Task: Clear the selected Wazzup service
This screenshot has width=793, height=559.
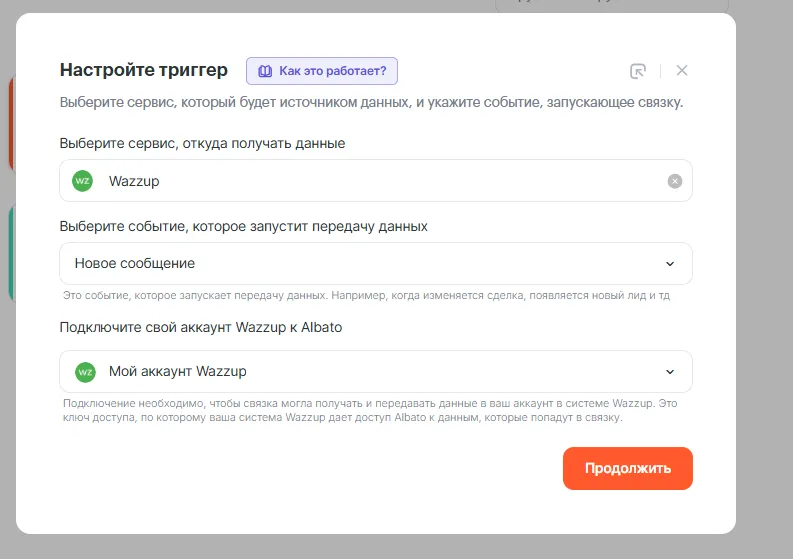Action: pyautogui.click(x=675, y=181)
